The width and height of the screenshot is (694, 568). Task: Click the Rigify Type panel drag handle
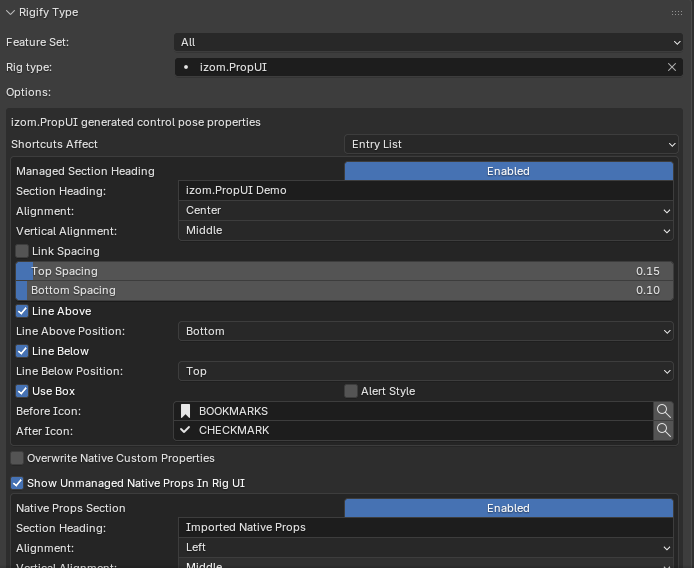pos(676,12)
